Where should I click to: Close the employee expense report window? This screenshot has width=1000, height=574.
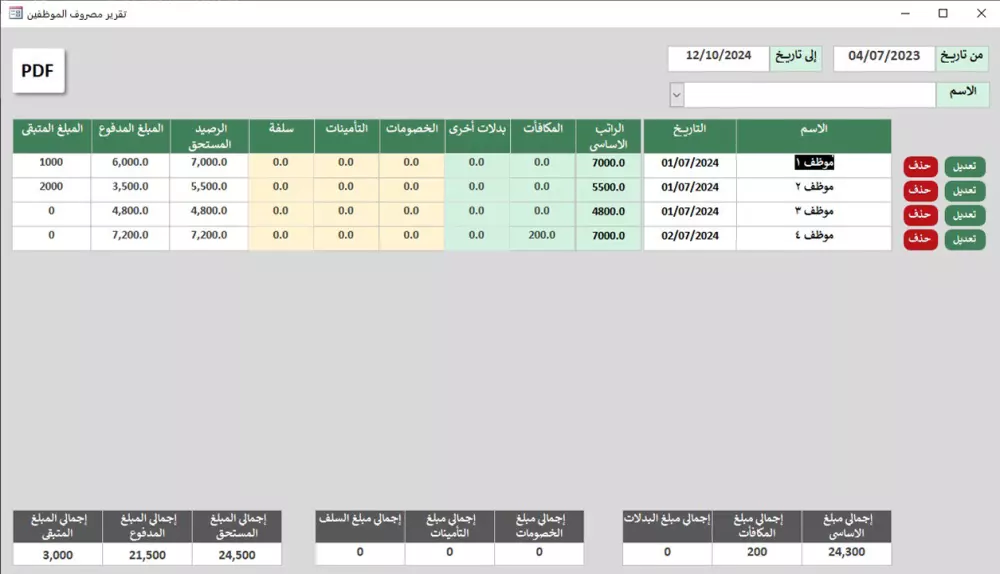pos(982,13)
